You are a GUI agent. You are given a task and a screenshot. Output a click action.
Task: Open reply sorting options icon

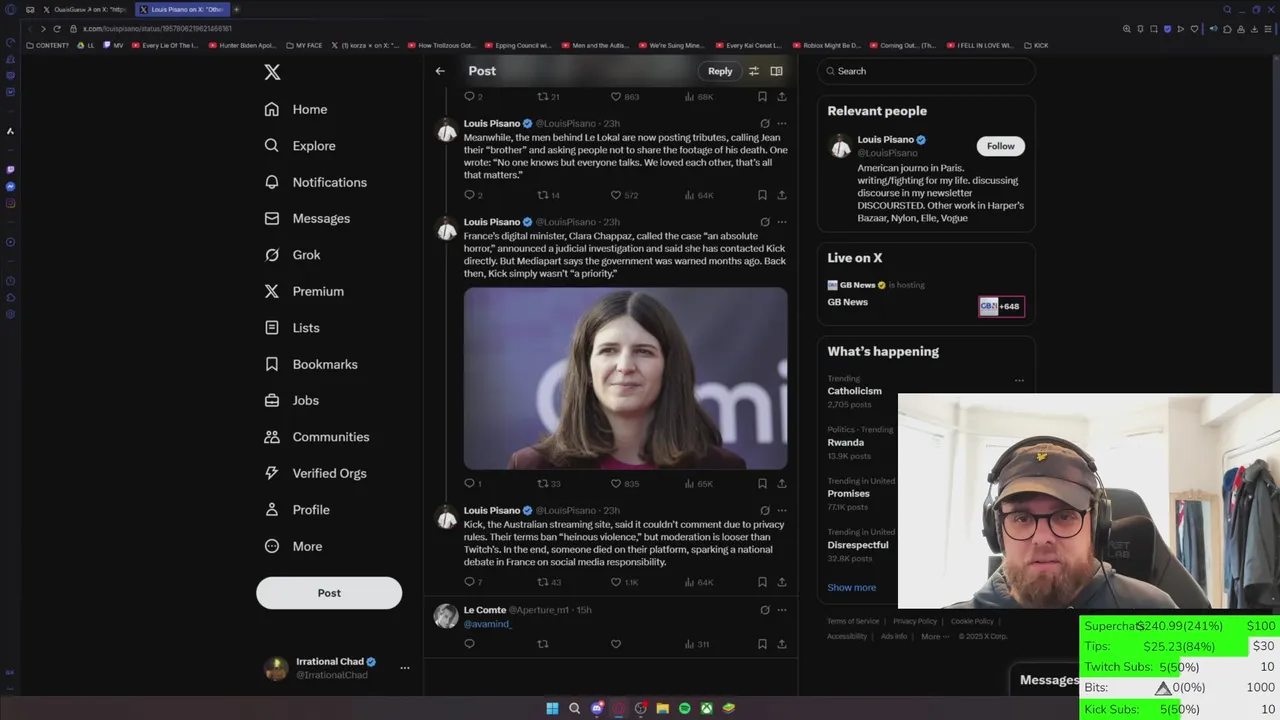tap(754, 71)
